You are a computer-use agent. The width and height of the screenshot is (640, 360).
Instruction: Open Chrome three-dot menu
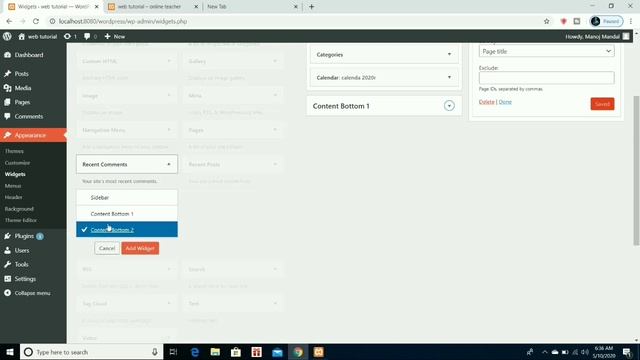point(631,21)
